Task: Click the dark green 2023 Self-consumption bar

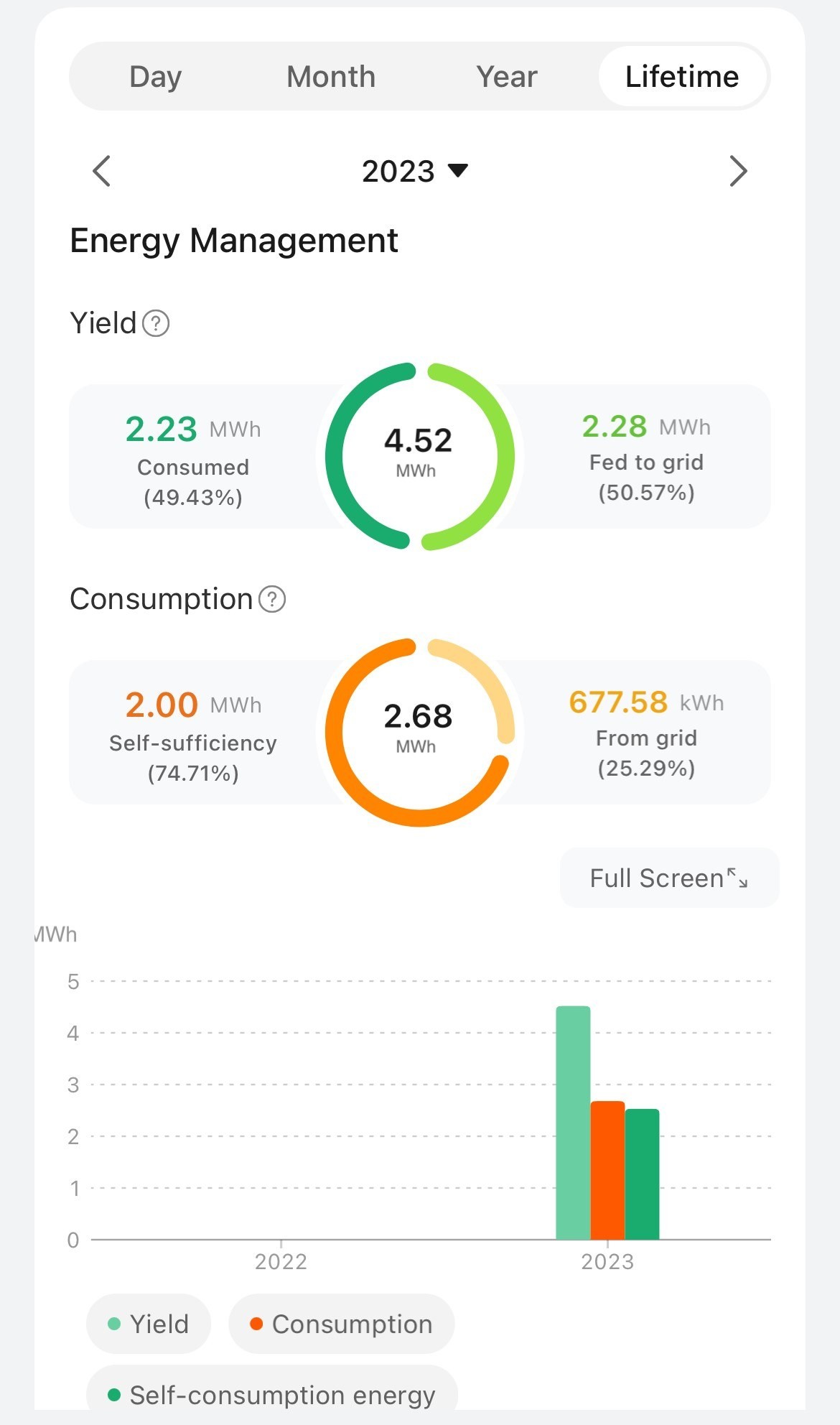Action: coord(642,1174)
